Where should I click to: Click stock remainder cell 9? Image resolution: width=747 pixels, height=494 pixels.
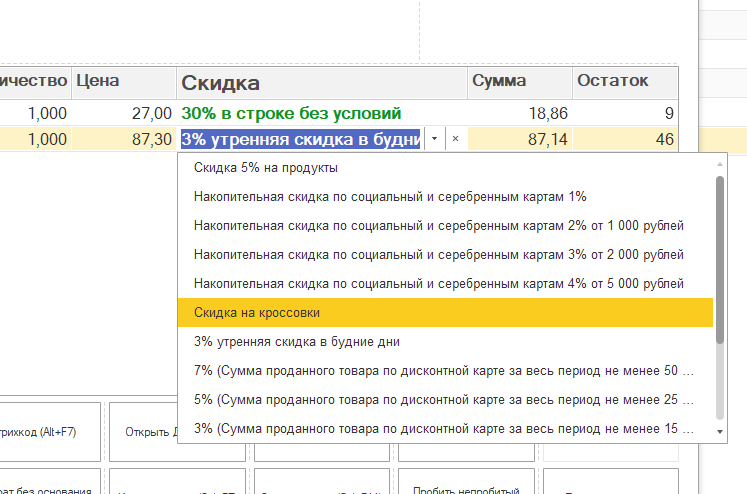click(x=625, y=113)
